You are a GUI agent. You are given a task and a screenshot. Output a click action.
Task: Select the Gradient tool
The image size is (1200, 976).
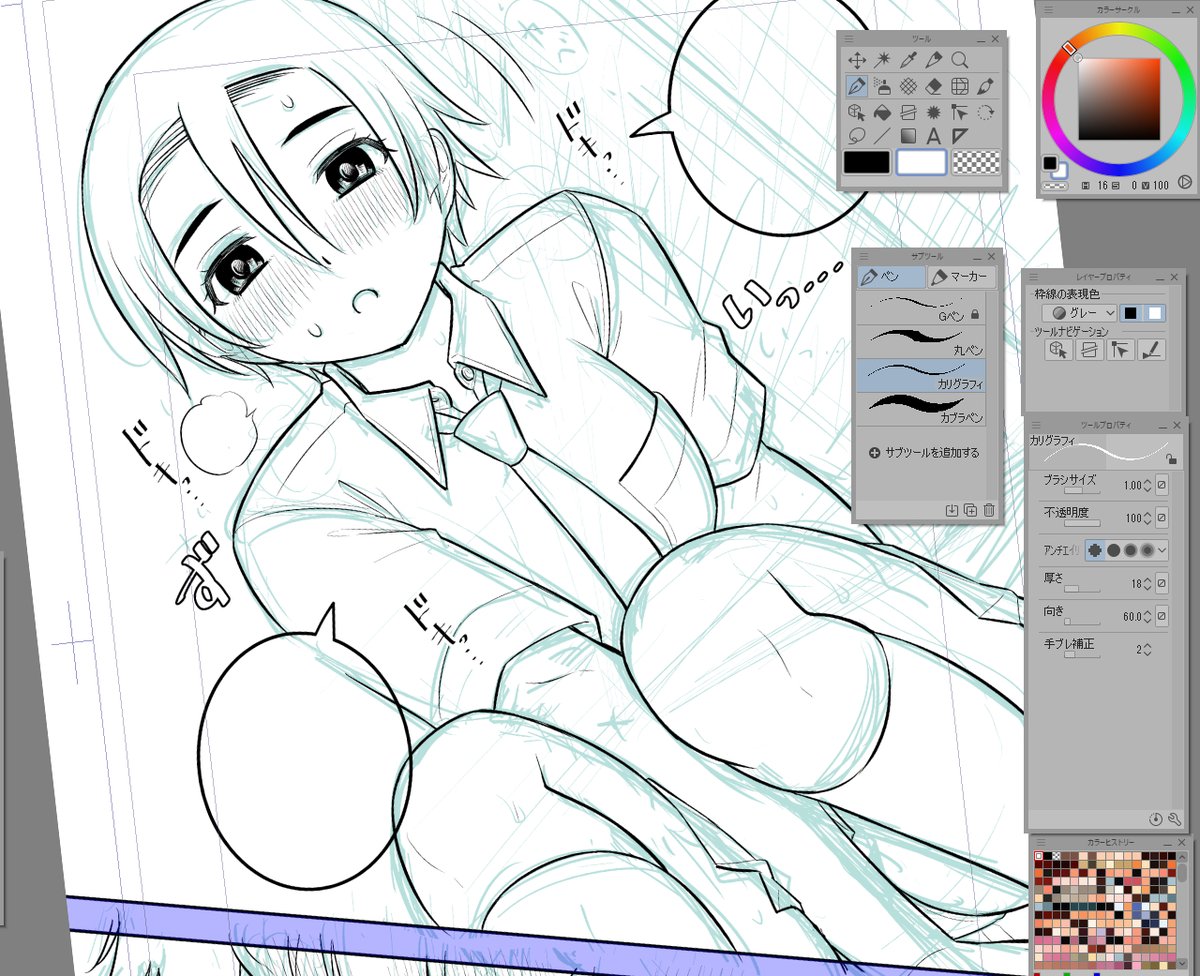[908, 136]
